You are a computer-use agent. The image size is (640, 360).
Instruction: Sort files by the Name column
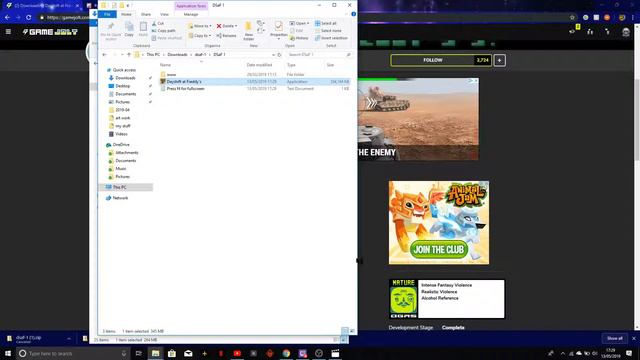click(165, 65)
